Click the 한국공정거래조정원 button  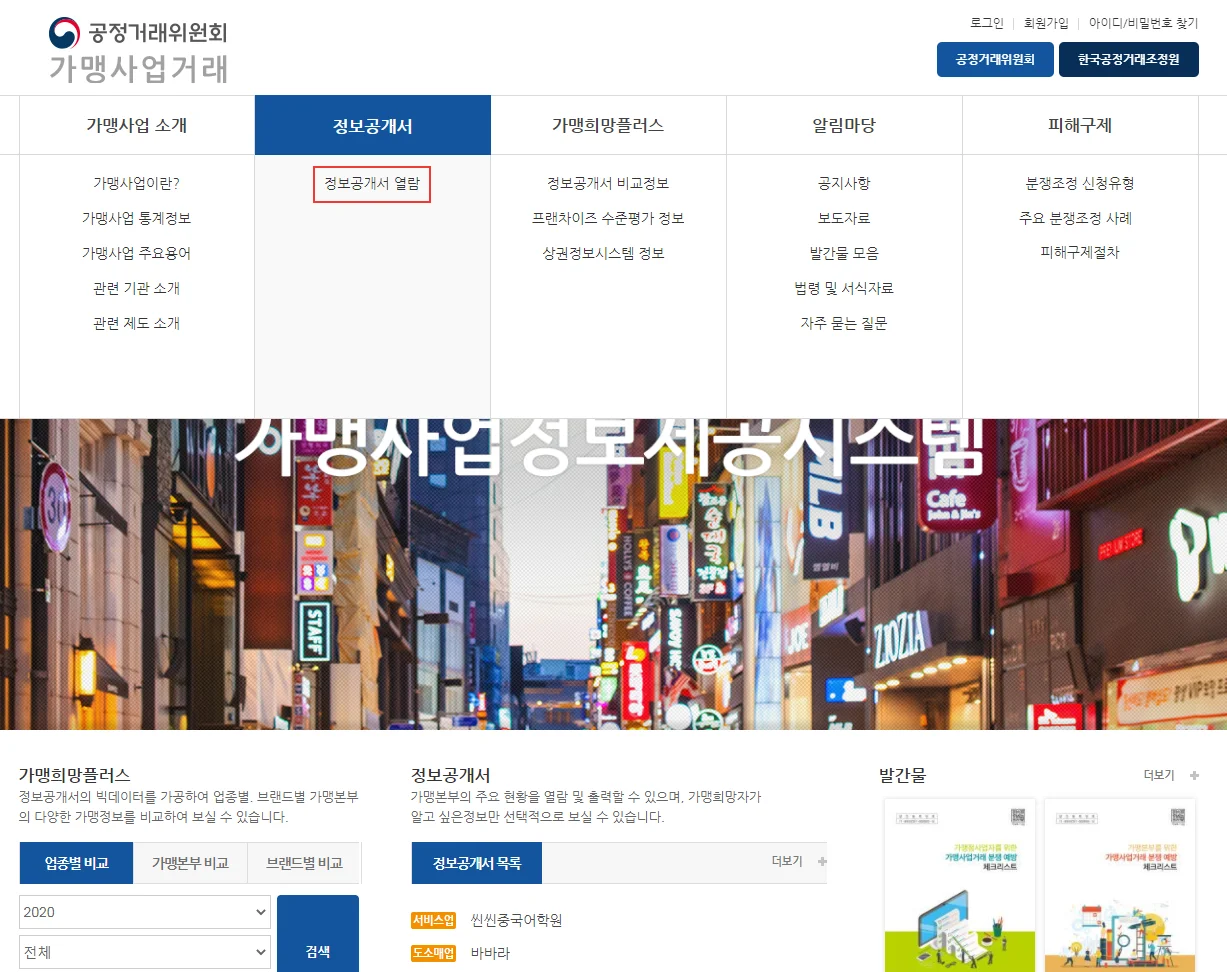[1128, 60]
